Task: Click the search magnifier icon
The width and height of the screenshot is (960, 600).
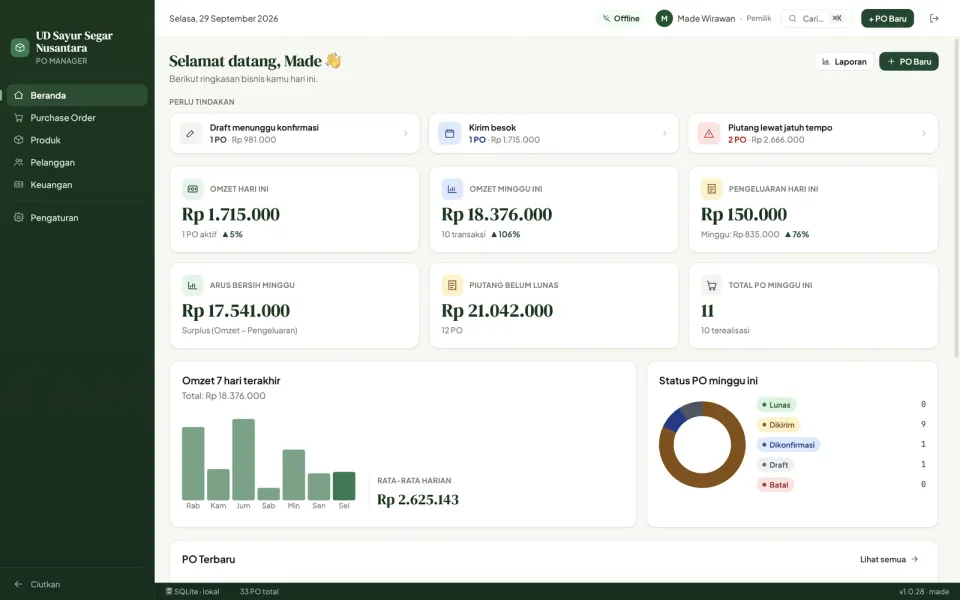Action: [x=792, y=18]
